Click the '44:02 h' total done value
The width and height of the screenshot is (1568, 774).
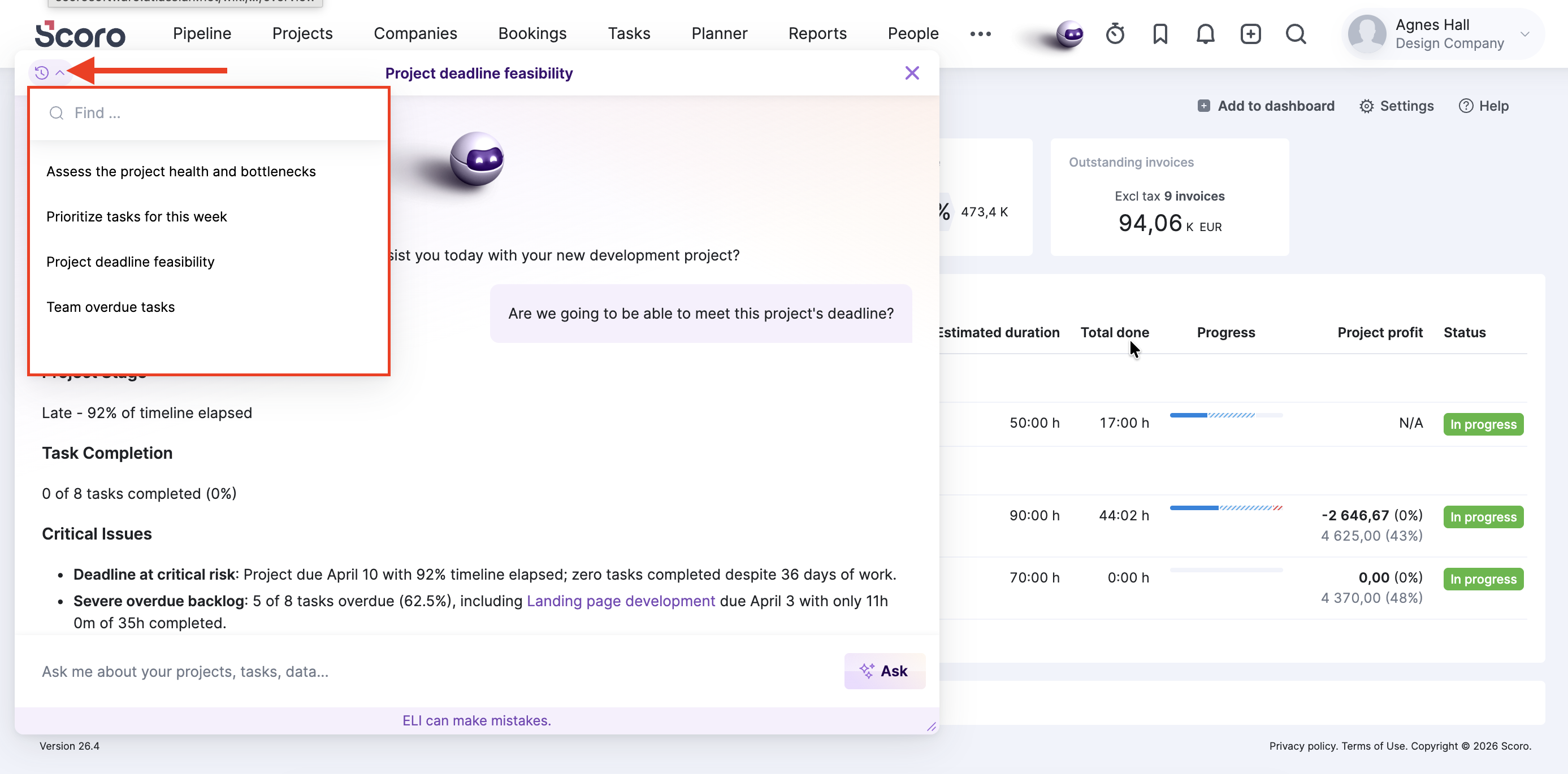point(1124,515)
